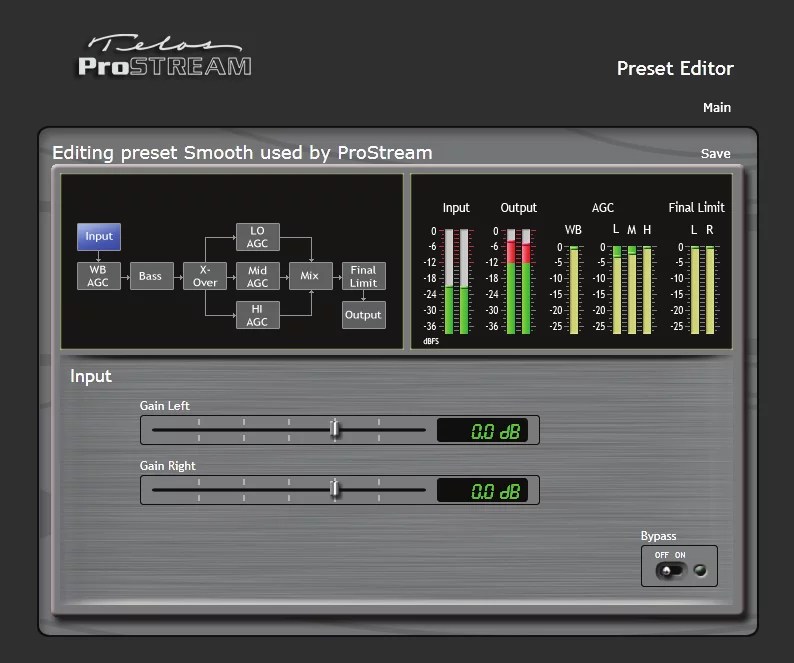
Task: Open the HI AGC block
Action: 257,315
